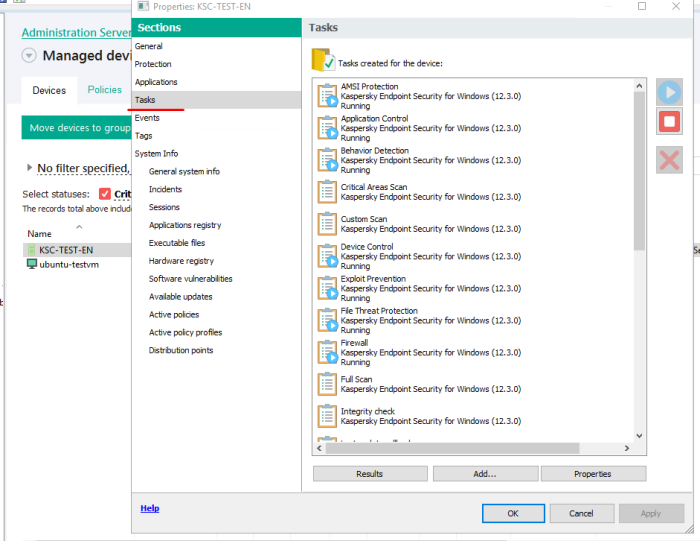This screenshot has width=700, height=541.
Task: Click the task list horizontal scrollbar thumb
Action: (x=452, y=448)
